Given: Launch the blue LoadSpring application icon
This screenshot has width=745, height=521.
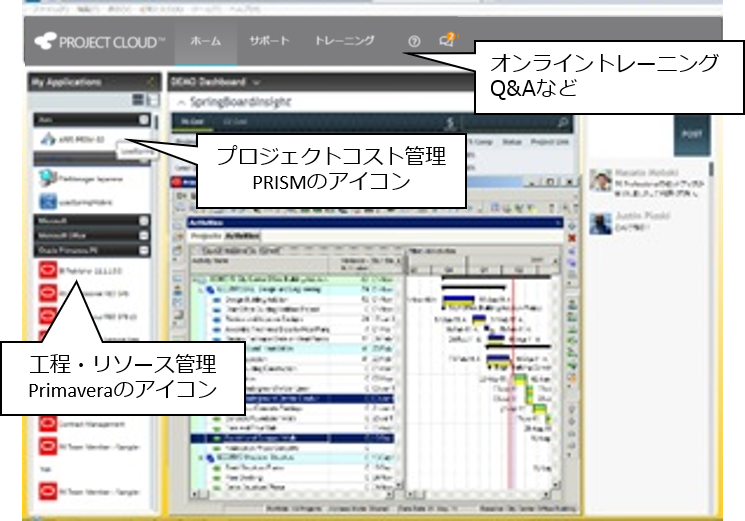Looking at the screenshot, I should pos(48,202).
